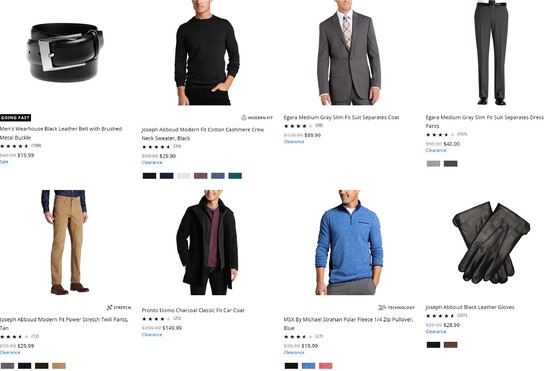The width and height of the screenshot is (550, 371).
Task: Click the Modern Fit badge icon
Action: point(244,118)
